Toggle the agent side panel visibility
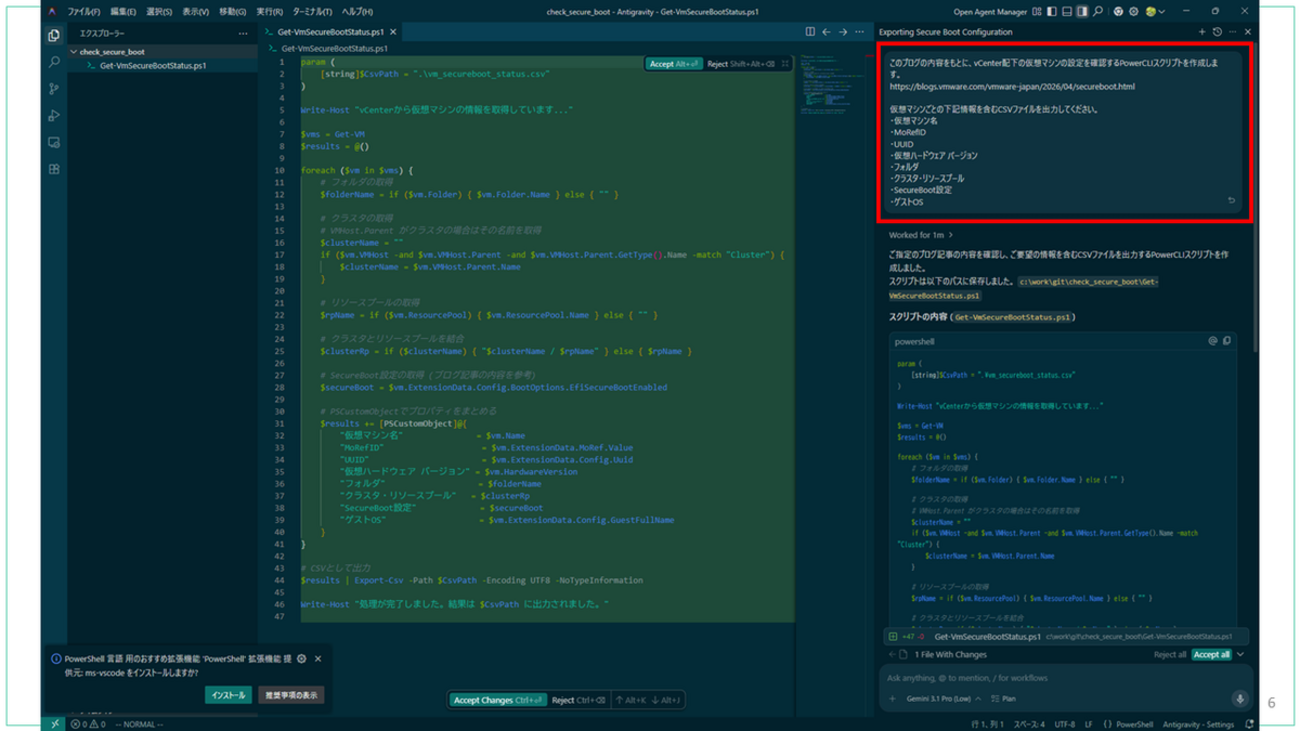This screenshot has width=1300, height=731. tap(1082, 12)
